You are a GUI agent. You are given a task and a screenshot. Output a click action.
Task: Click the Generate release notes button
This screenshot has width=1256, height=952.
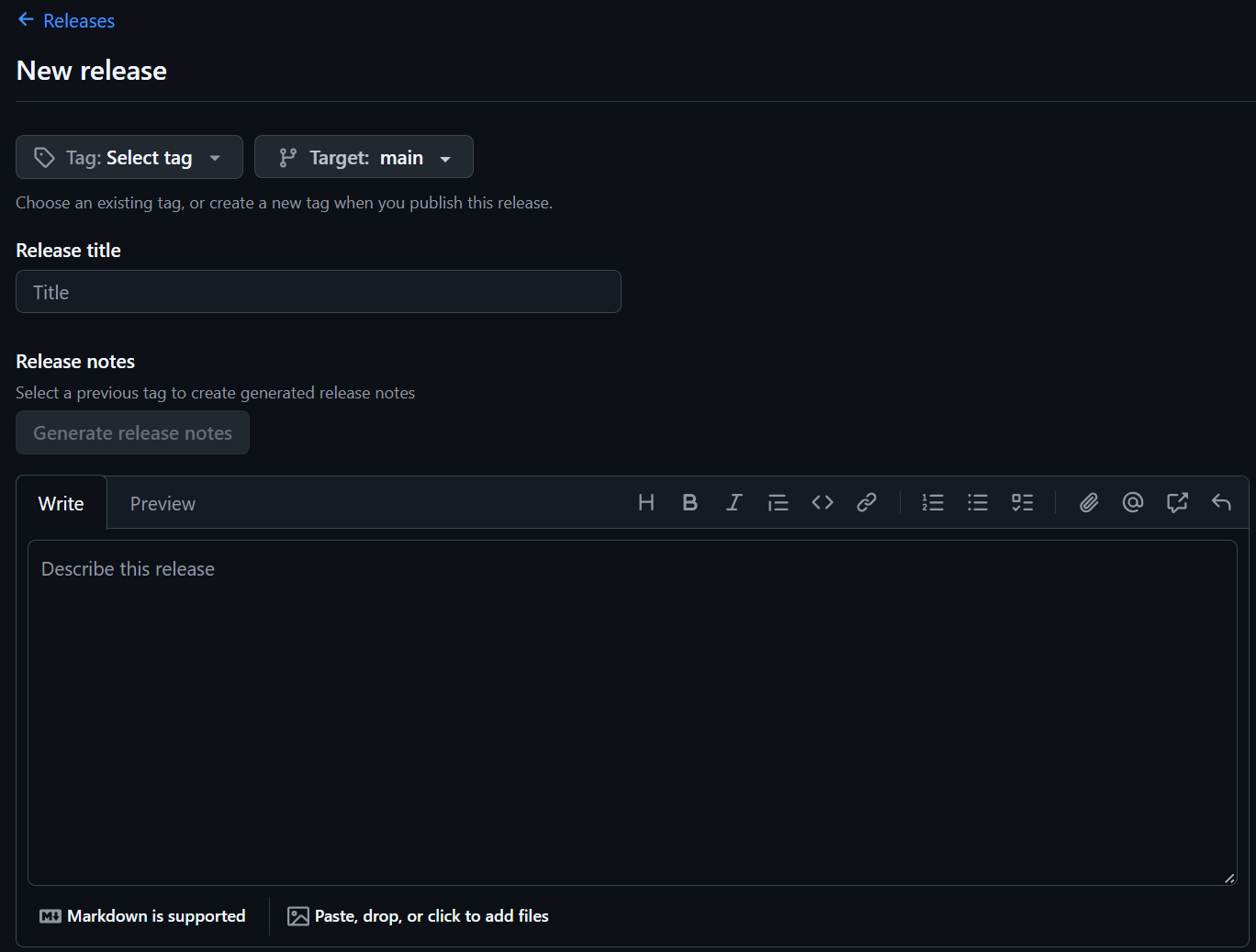point(132,432)
